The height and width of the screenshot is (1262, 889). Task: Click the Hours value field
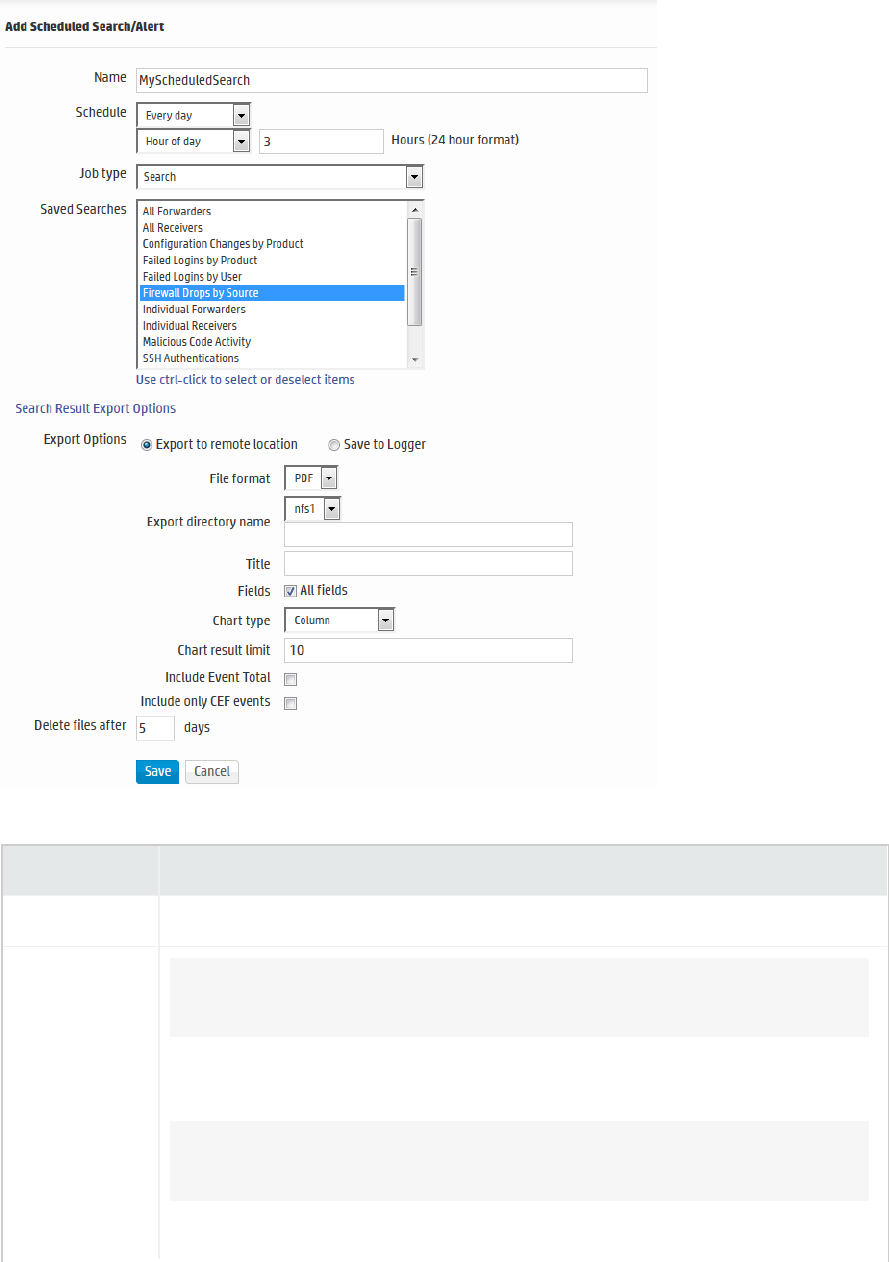coord(321,141)
